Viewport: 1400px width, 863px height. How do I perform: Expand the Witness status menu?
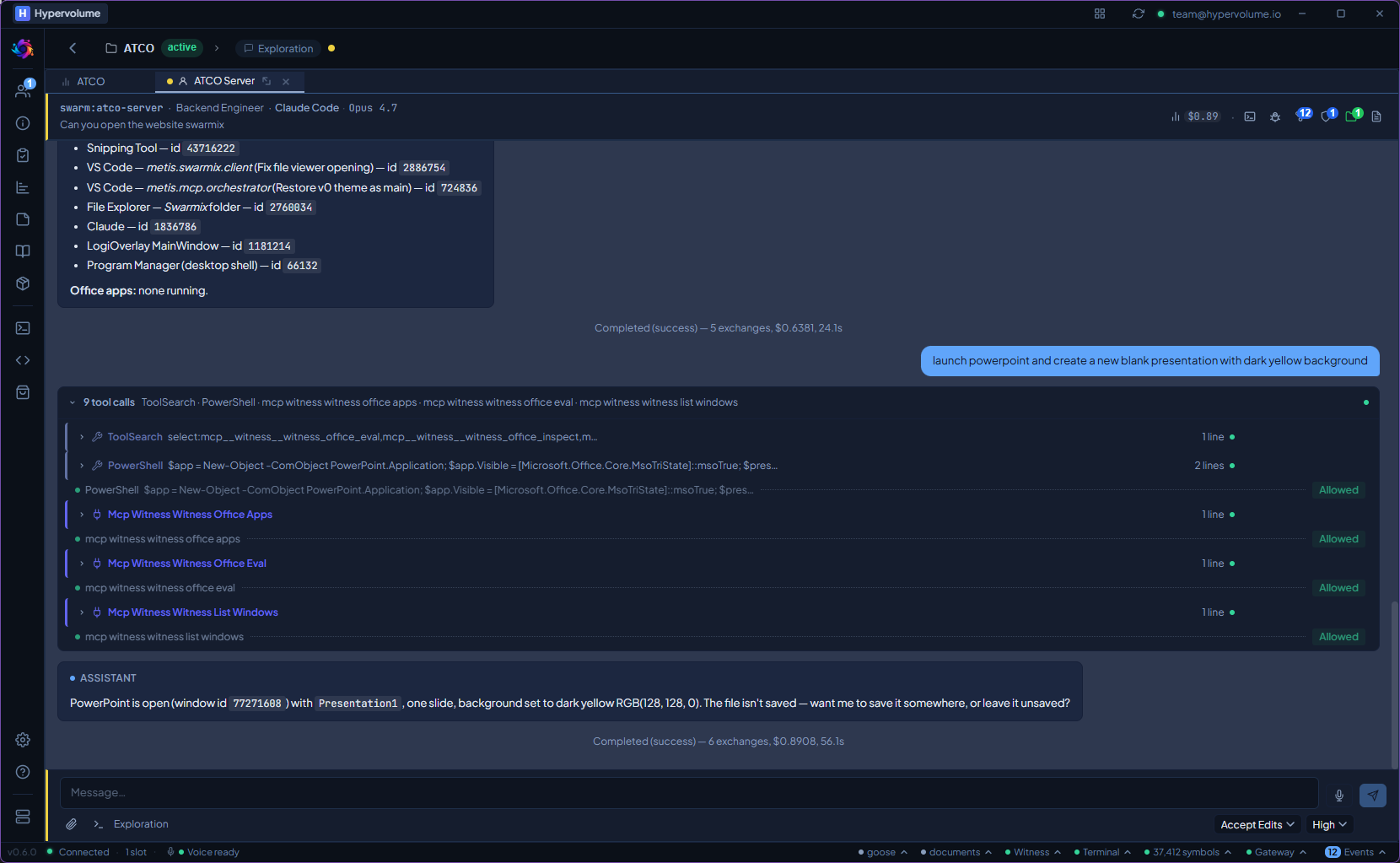pos(1032,852)
